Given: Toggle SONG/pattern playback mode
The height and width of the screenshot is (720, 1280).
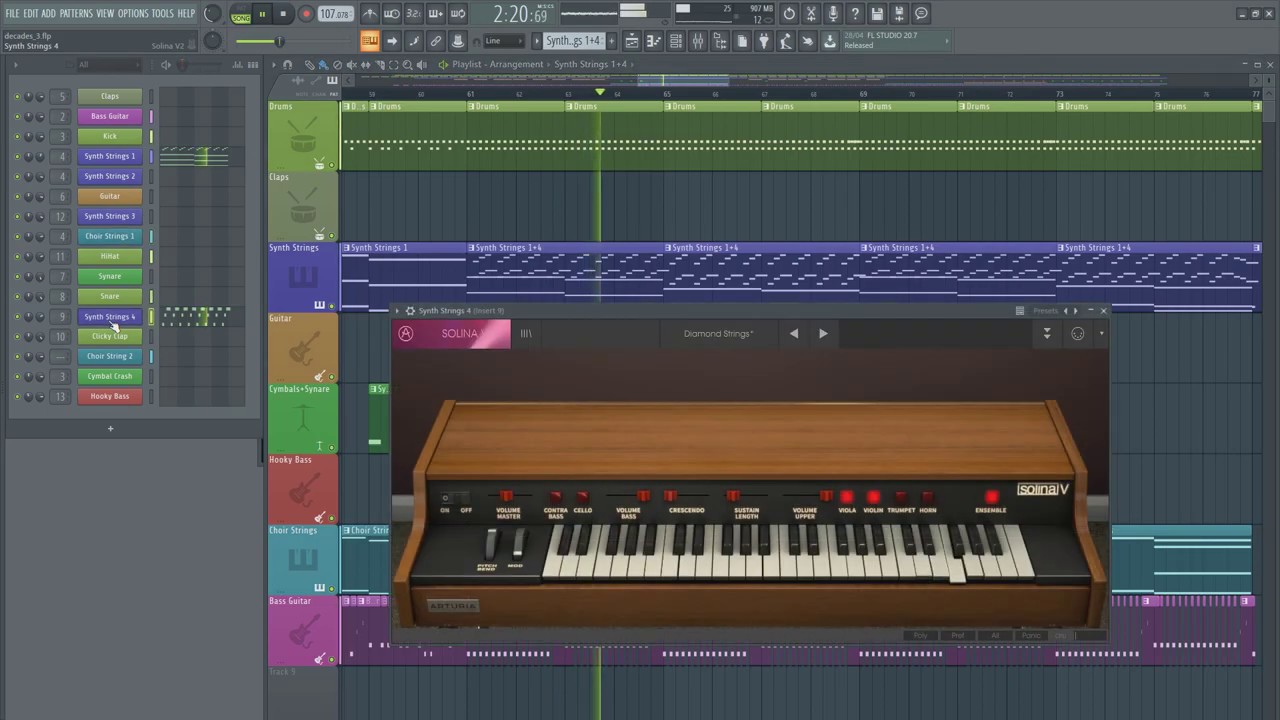Looking at the screenshot, I should coord(241,14).
